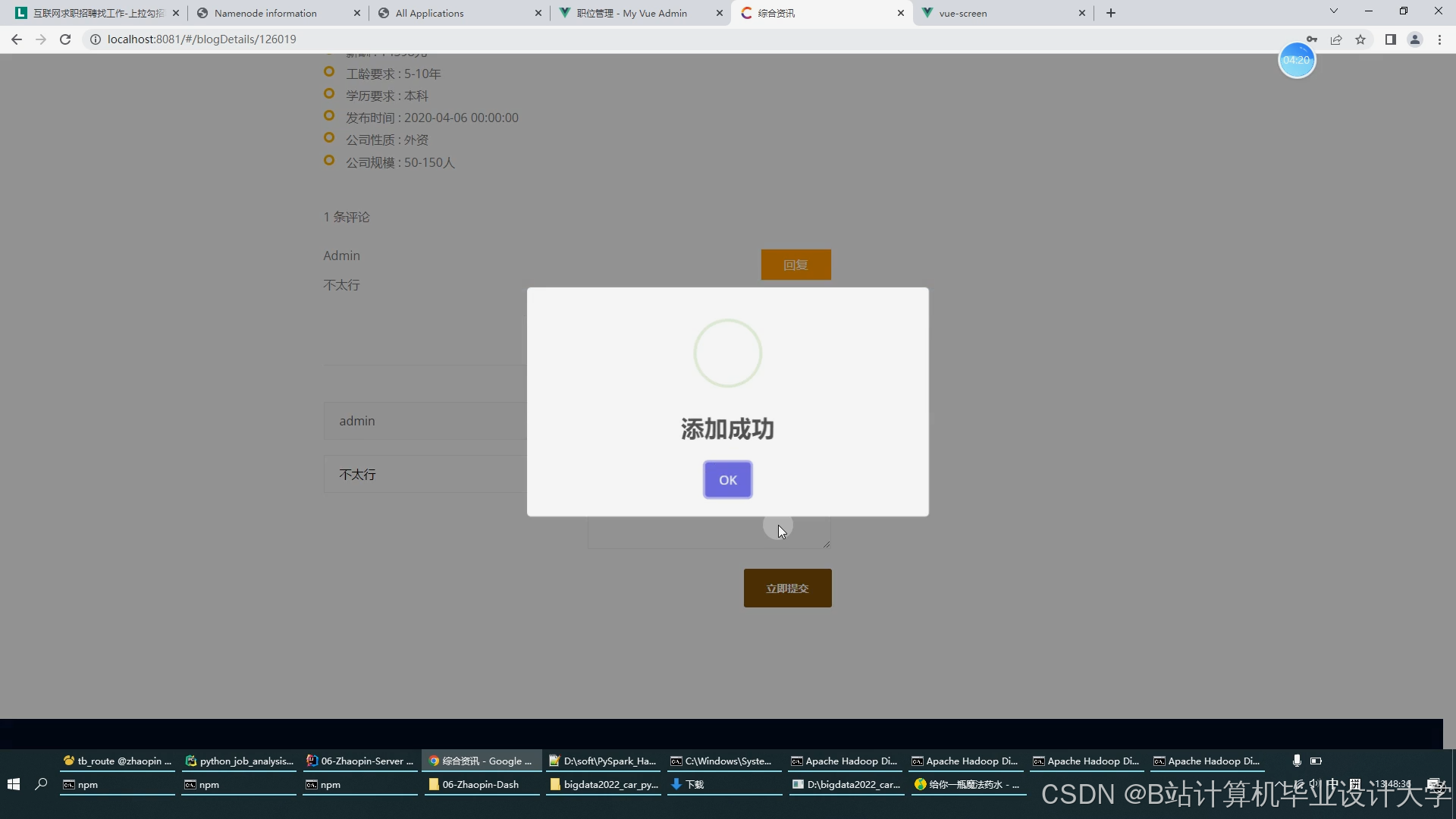The width and height of the screenshot is (1456, 819).
Task: Click the OK button in success dialog
Action: (x=727, y=479)
